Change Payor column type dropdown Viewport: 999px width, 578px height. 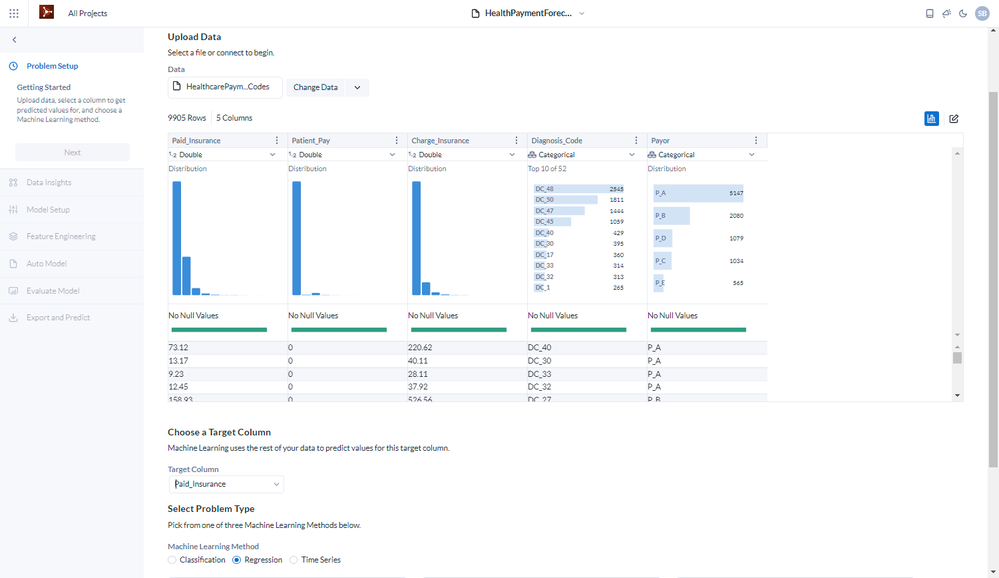click(701, 155)
